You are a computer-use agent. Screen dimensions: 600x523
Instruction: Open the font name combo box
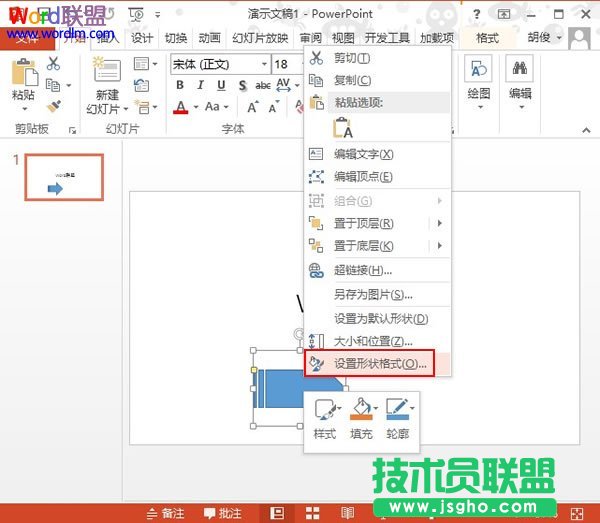pyautogui.click(x=219, y=64)
